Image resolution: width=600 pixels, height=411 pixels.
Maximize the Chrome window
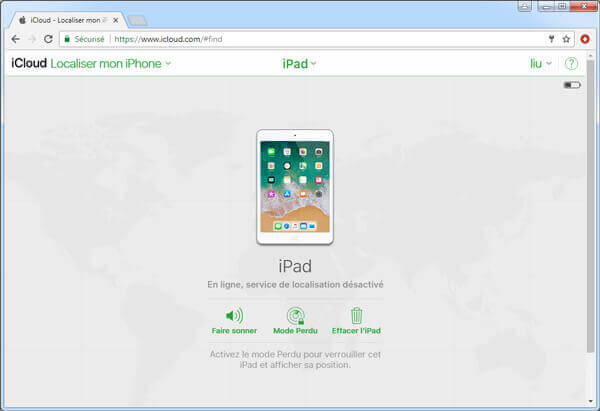click(x=562, y=6)
